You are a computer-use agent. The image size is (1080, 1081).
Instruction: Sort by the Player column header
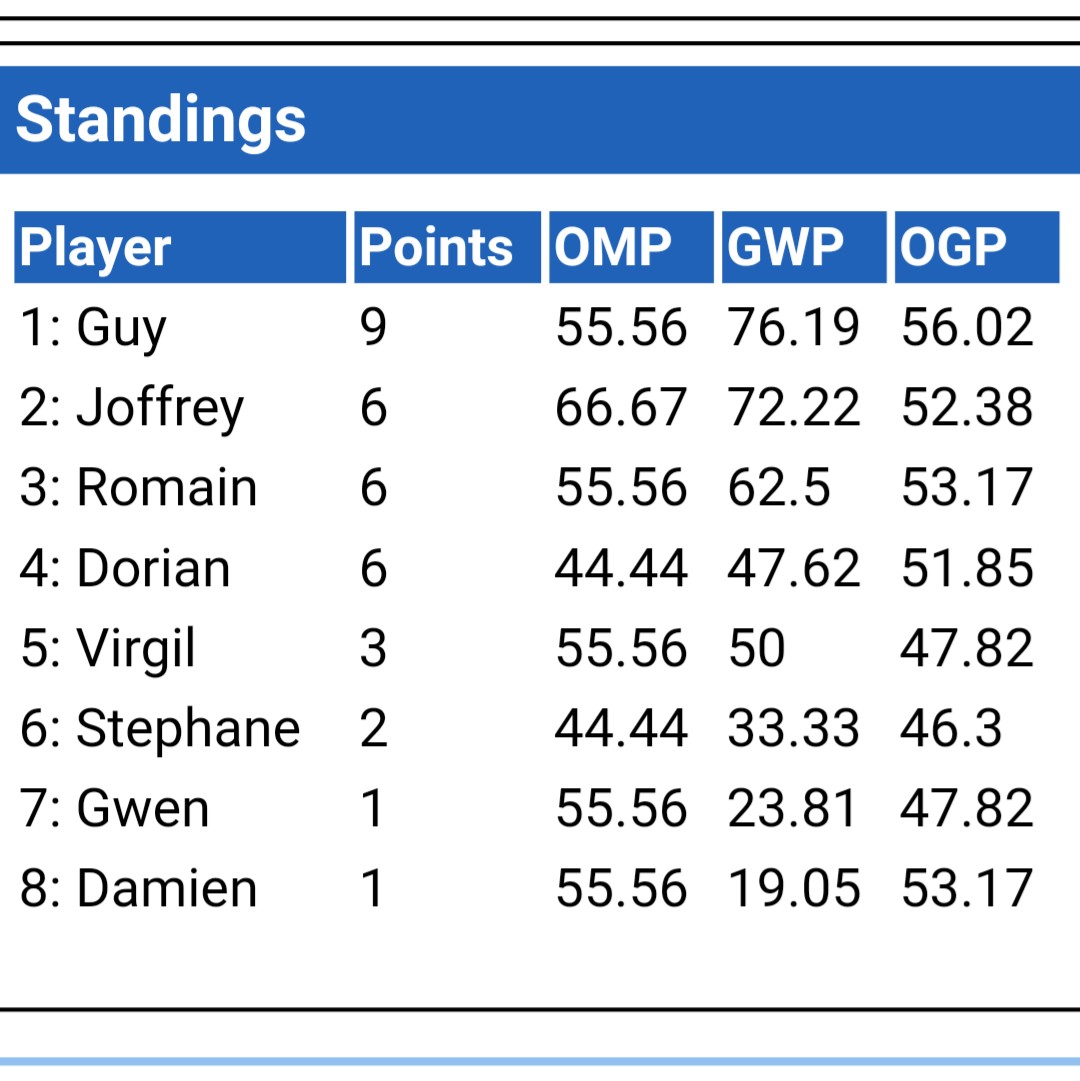click(96, 248)
